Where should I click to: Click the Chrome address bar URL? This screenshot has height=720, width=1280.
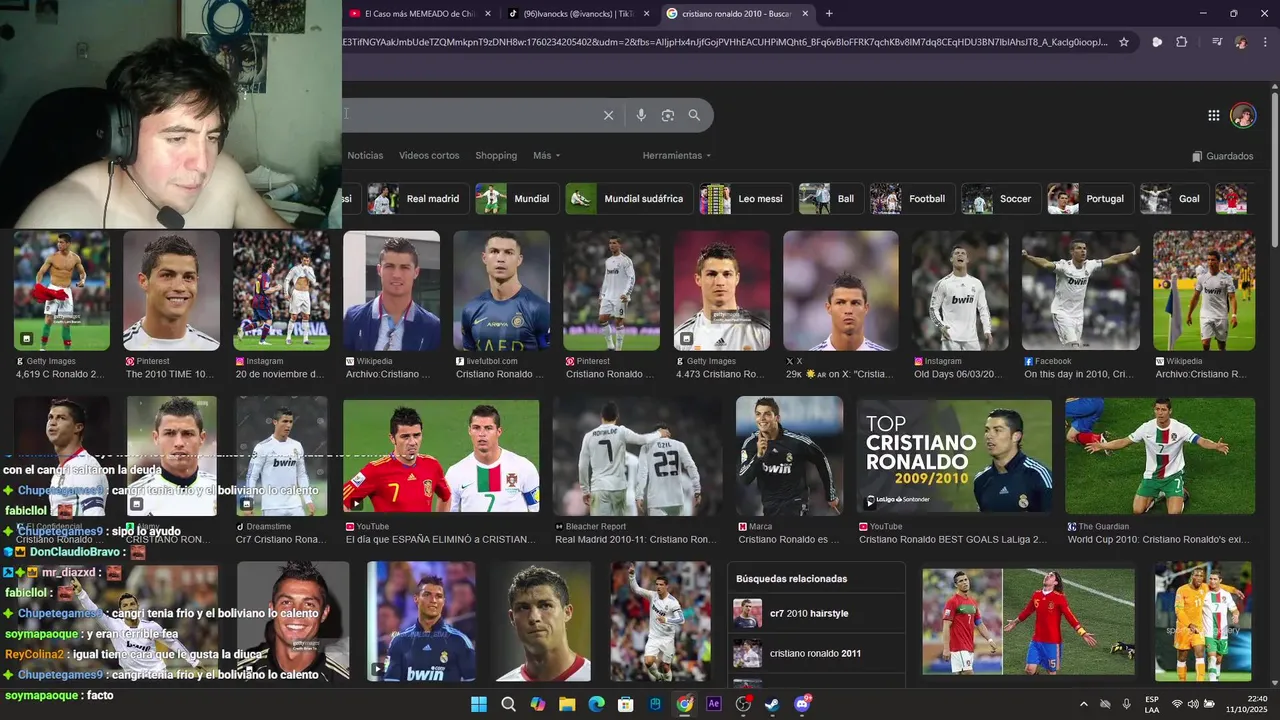(x=724, y=42)
